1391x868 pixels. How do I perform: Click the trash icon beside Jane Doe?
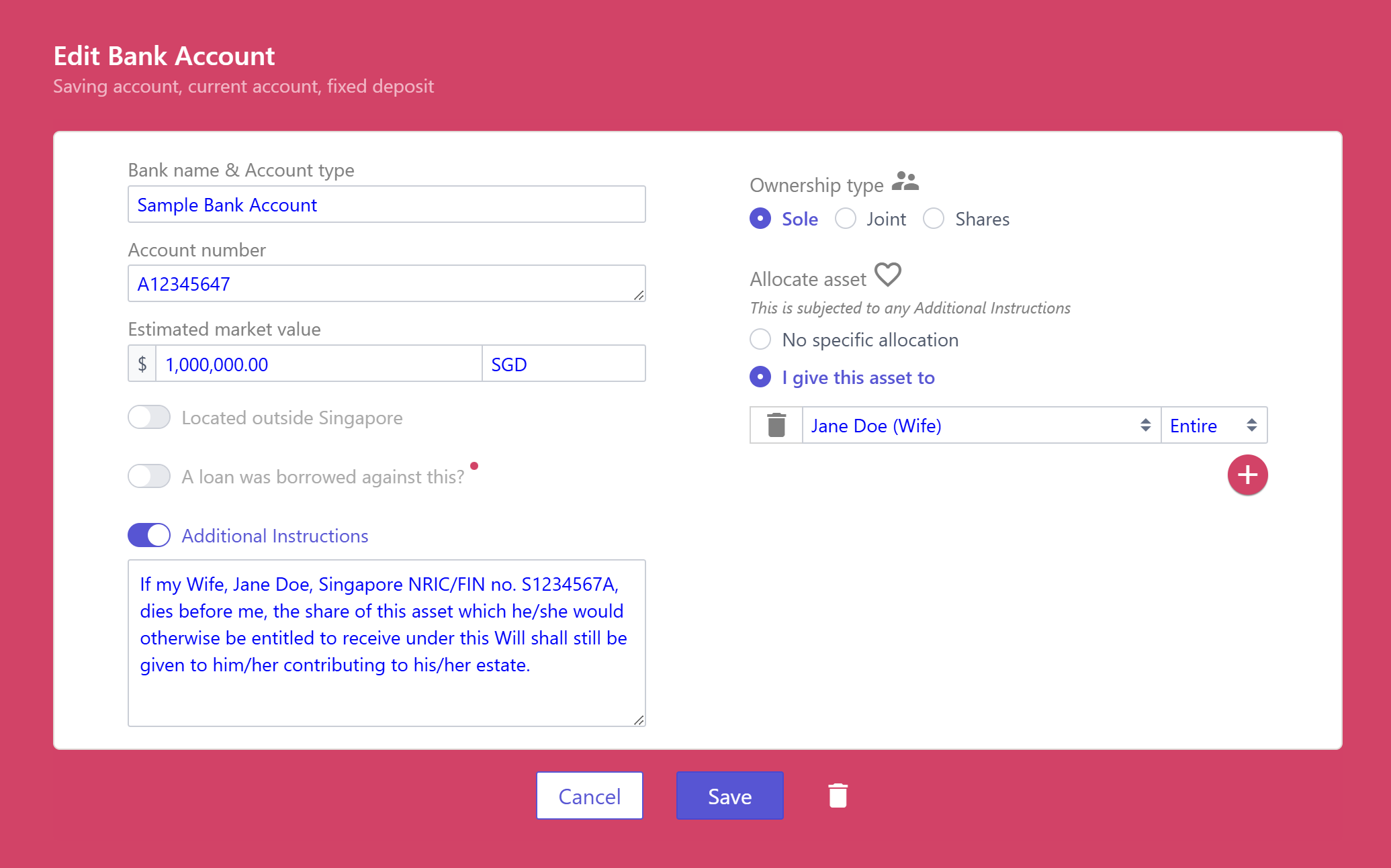pyautogui.click(x=776, y=425)
